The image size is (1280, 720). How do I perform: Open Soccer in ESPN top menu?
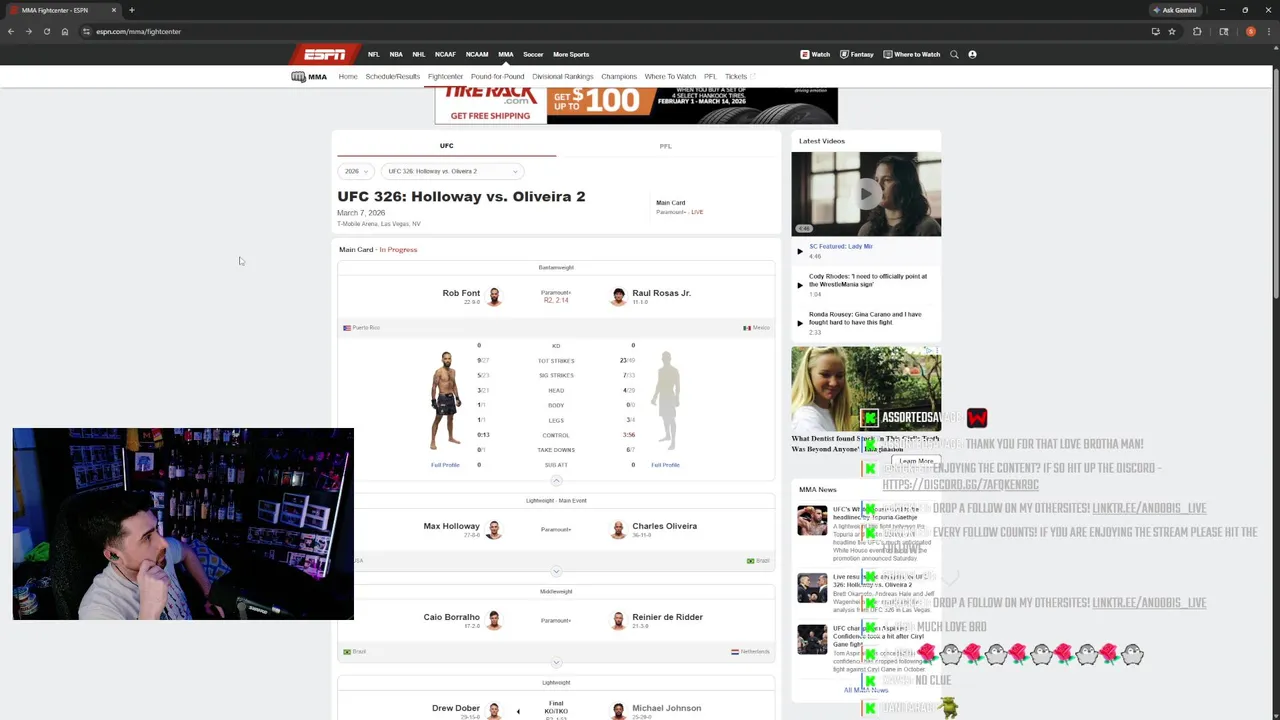(533, 54)
